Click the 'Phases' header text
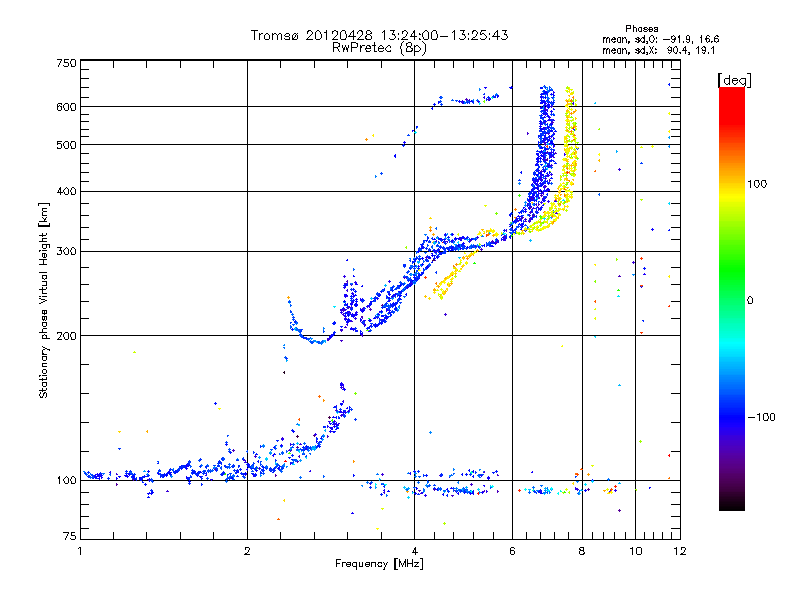Screen dimensions: 800x600 click(641, 29)
